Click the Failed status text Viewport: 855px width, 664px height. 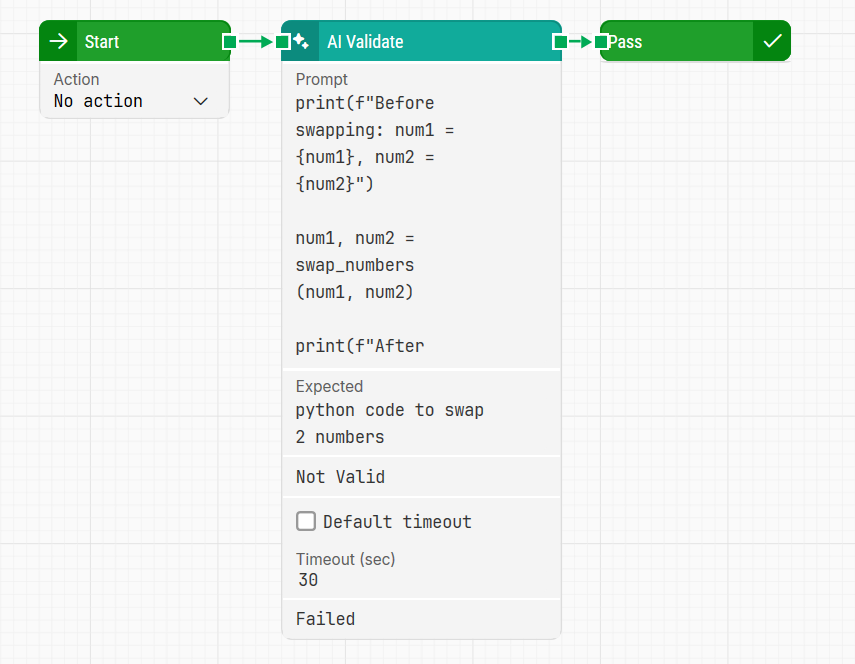point(326,619)
